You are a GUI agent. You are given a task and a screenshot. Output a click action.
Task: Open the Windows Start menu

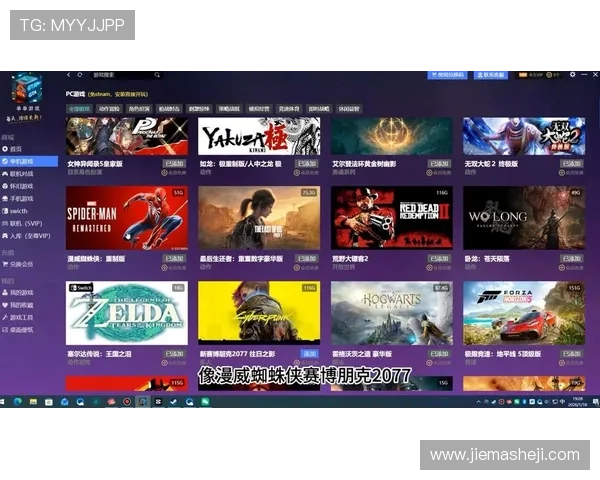(6, 401)
